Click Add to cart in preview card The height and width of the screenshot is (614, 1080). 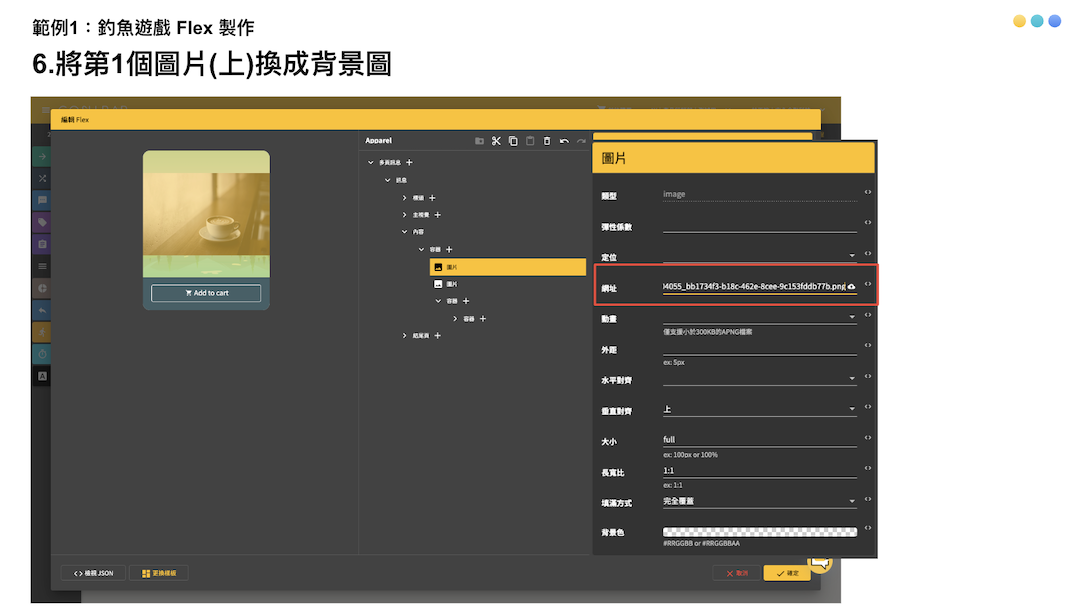pos(206,293)
